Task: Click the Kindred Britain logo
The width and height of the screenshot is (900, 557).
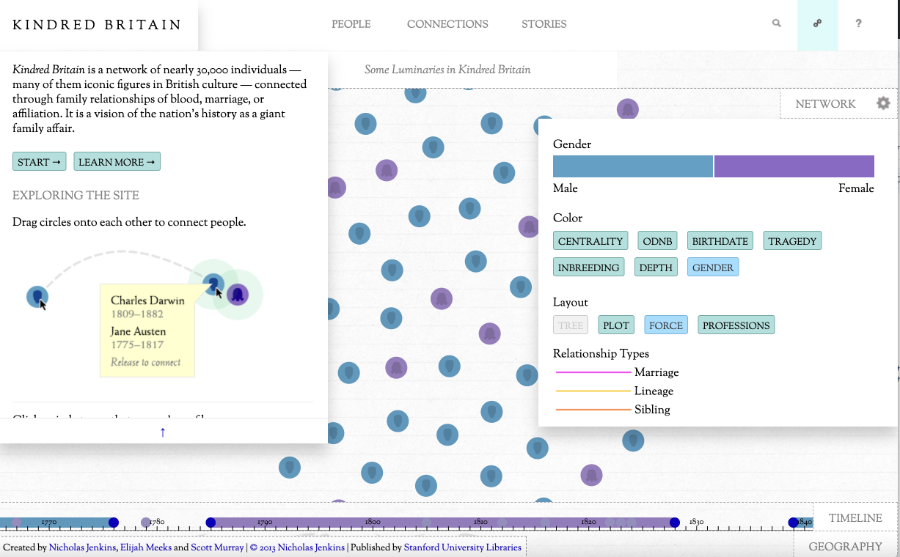Action: tap(97, 24)
